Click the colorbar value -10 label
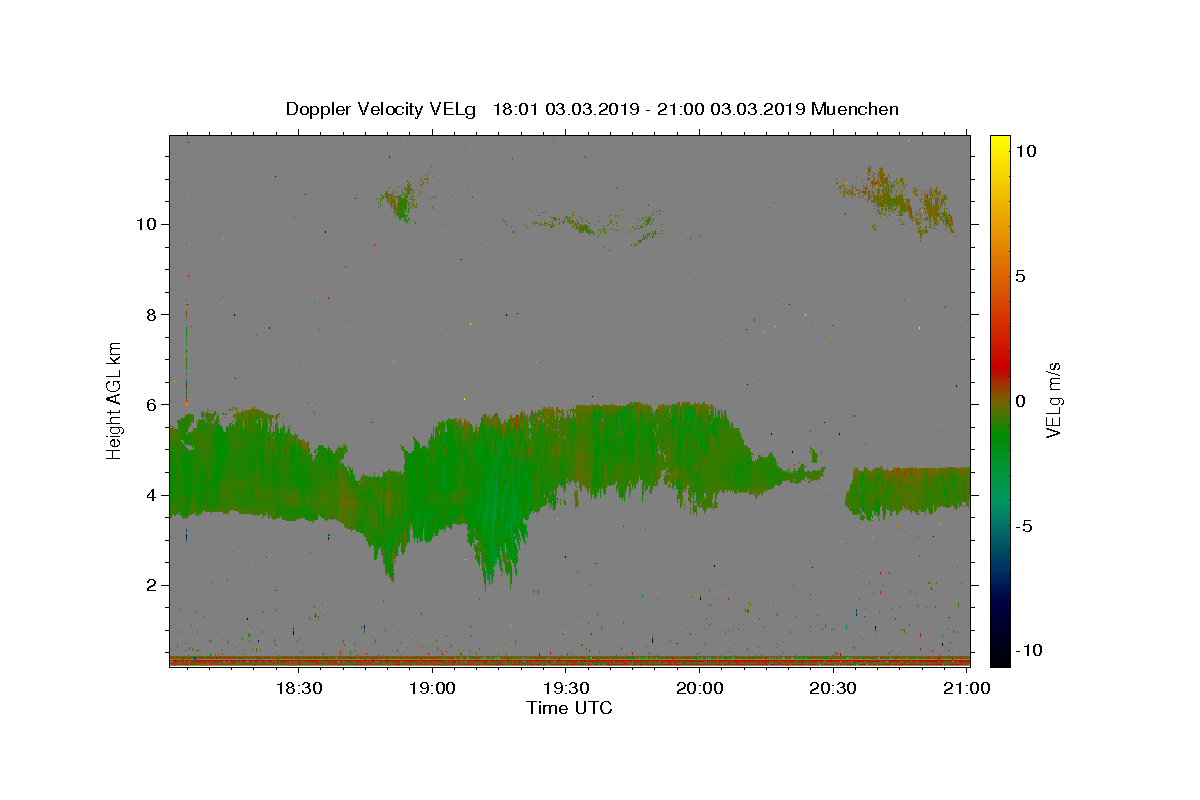This screenshot has width=1200, height=800. [1029, 650]
